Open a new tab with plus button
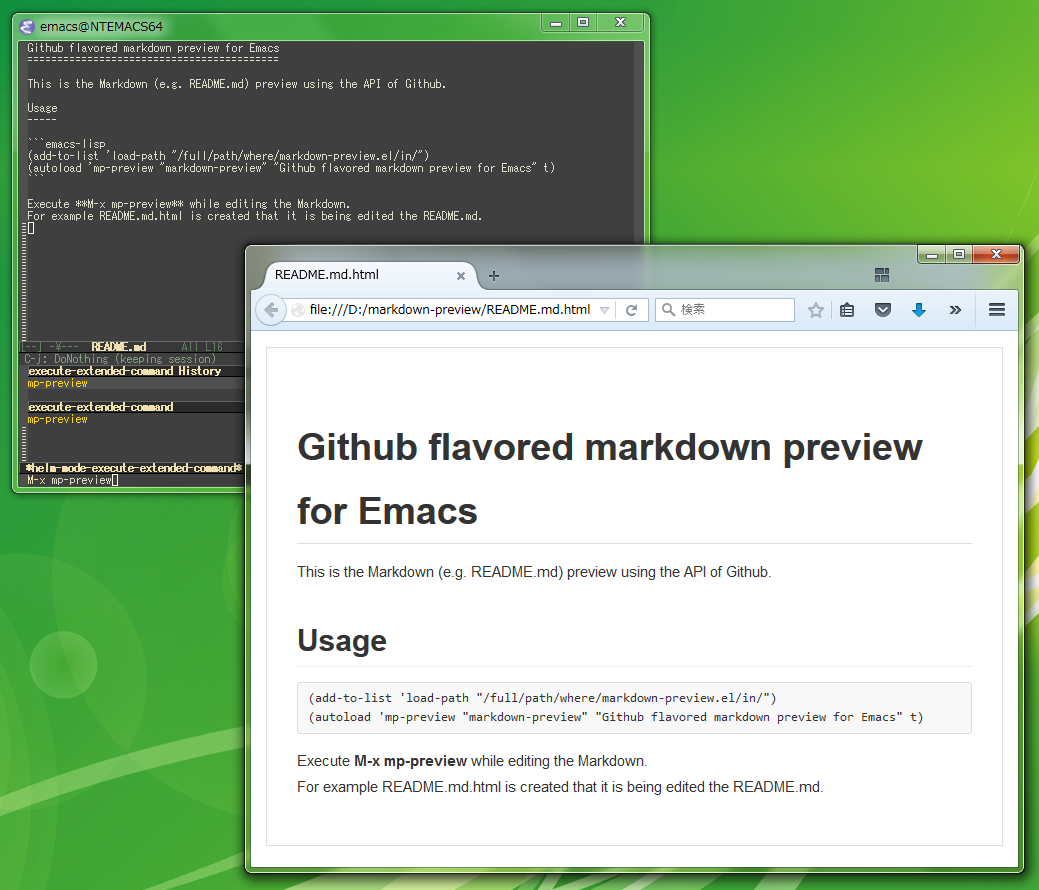The width and height of the screenshot is (1039, 890). pos(494,276)
